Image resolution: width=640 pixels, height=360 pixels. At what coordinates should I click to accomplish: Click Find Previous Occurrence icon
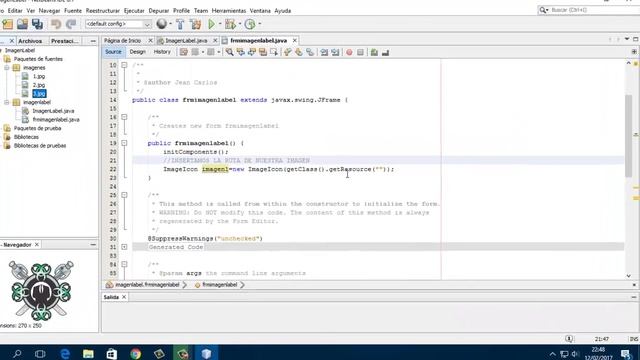point(241,52)
